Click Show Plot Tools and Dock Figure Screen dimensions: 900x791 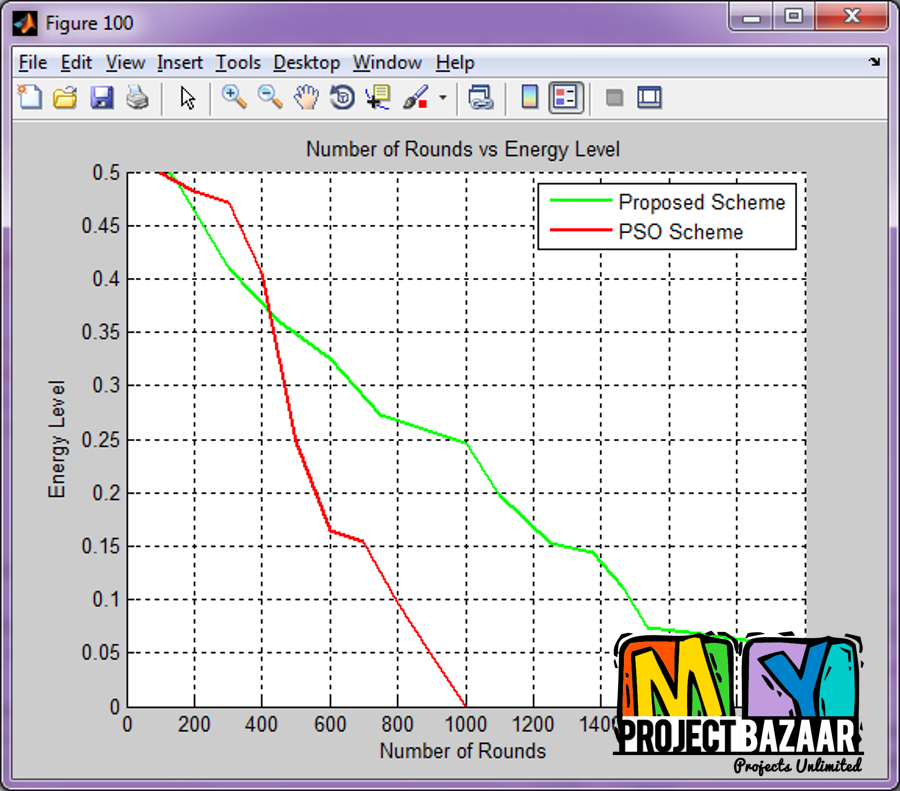tap(650, 98)
